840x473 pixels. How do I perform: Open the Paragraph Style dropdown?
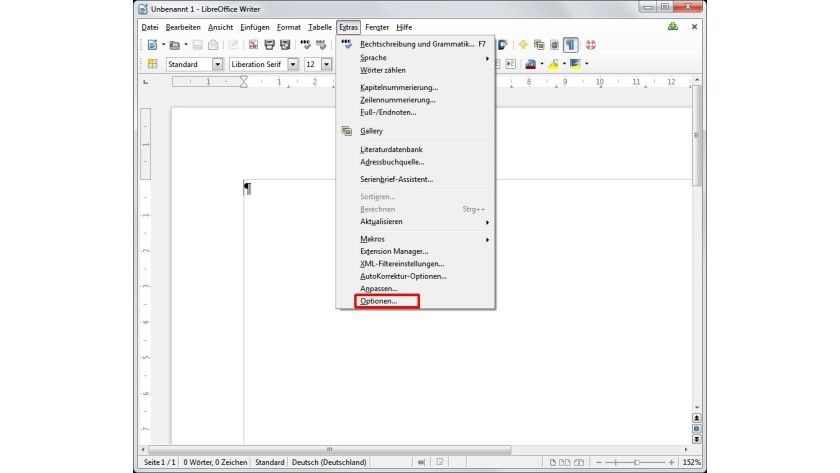click(x=218, y=64)
